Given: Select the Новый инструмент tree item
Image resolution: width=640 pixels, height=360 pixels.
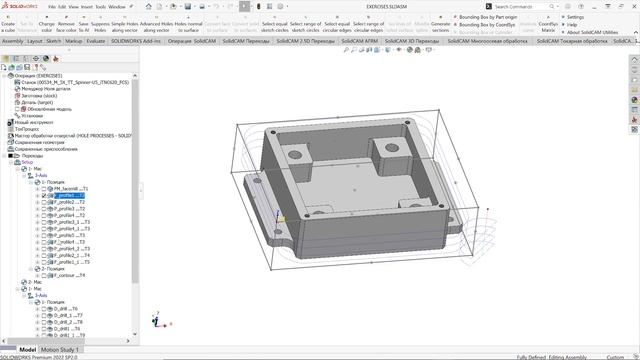Looking at the screenshot, I should pos(30,122).
